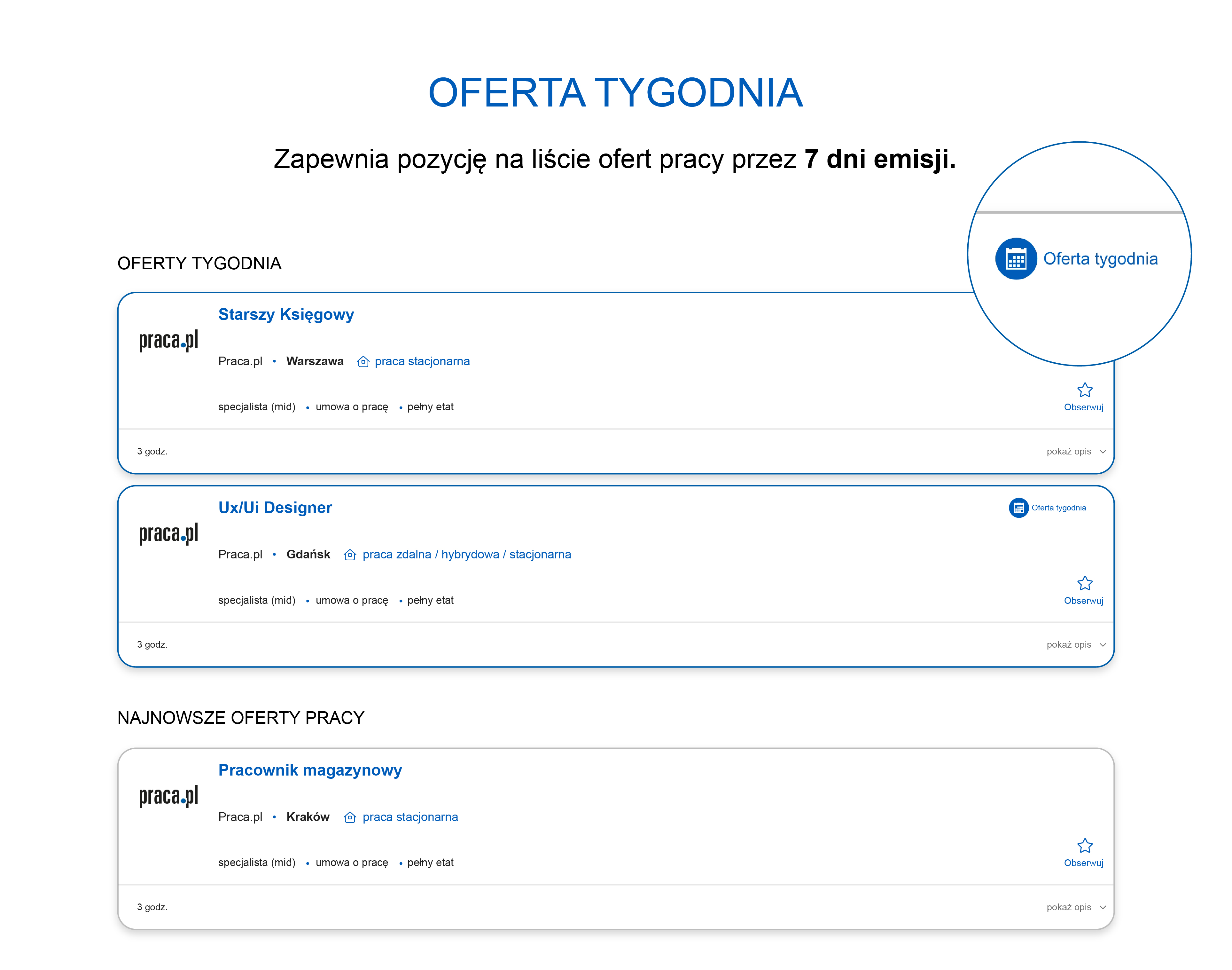Click the Oferta tygodnia label in magnified circle
1232x970 pixels.
coord(1100,259)
